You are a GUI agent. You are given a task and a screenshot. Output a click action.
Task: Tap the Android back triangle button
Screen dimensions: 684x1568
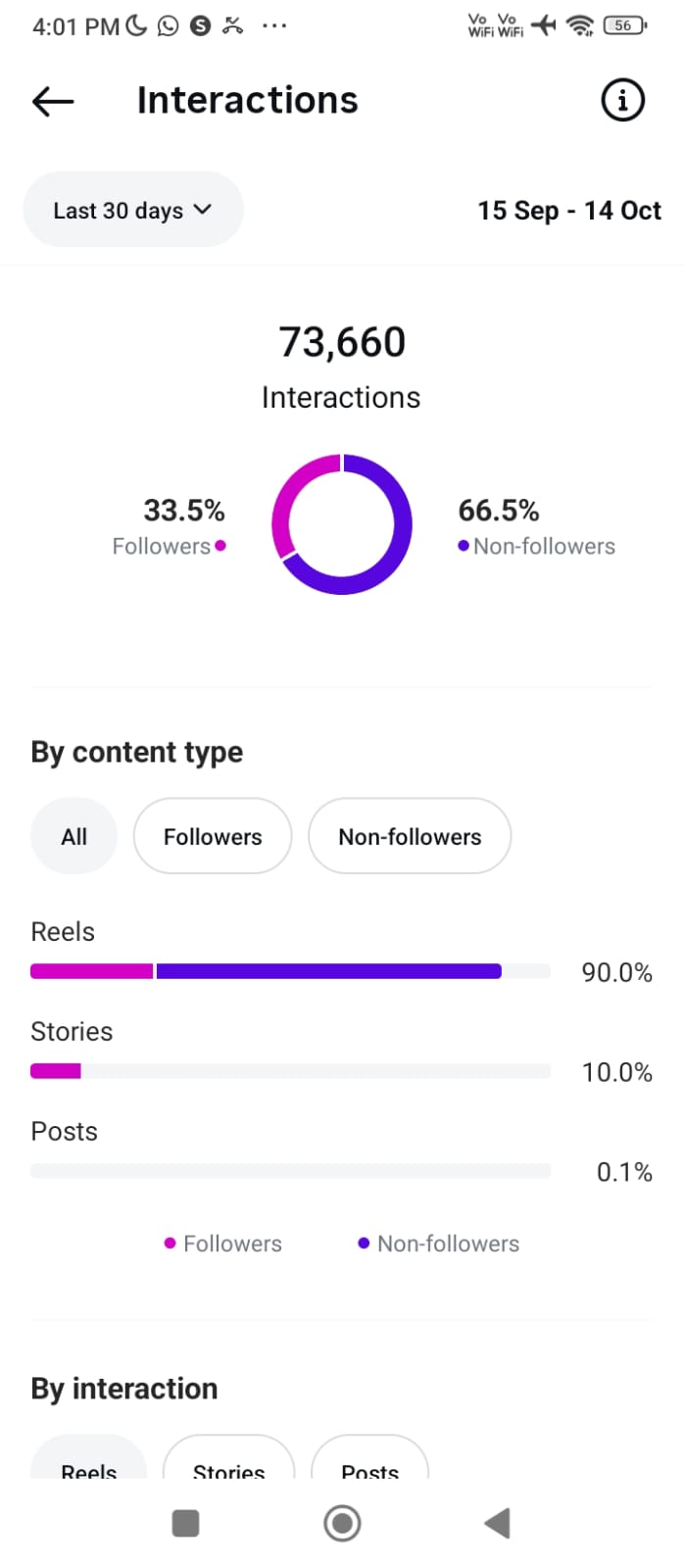[498, 1523]
